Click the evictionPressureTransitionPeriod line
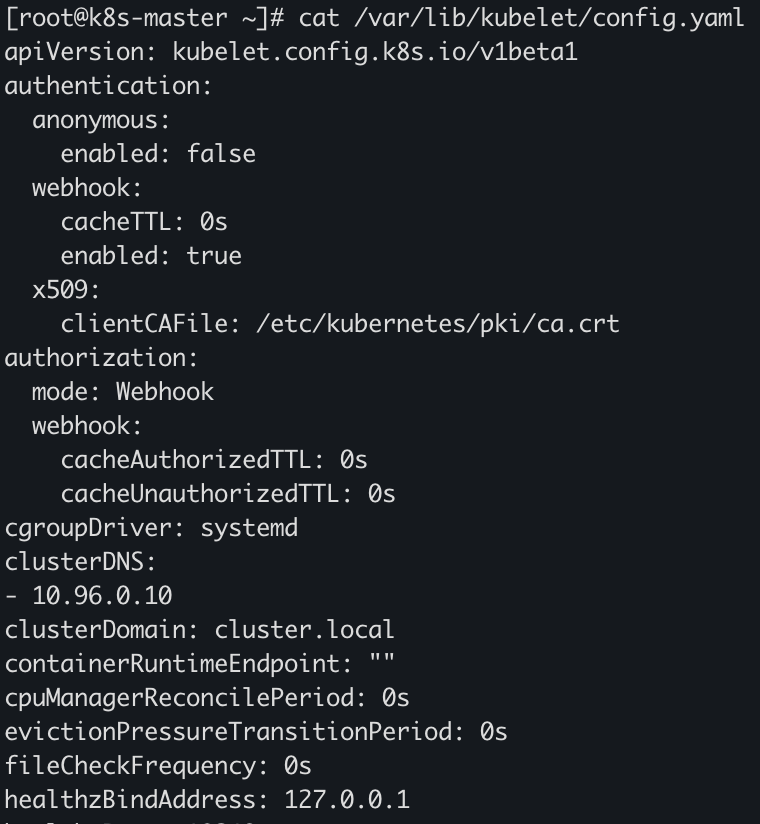This screenshot has width=760, height=824. (256, 732)
